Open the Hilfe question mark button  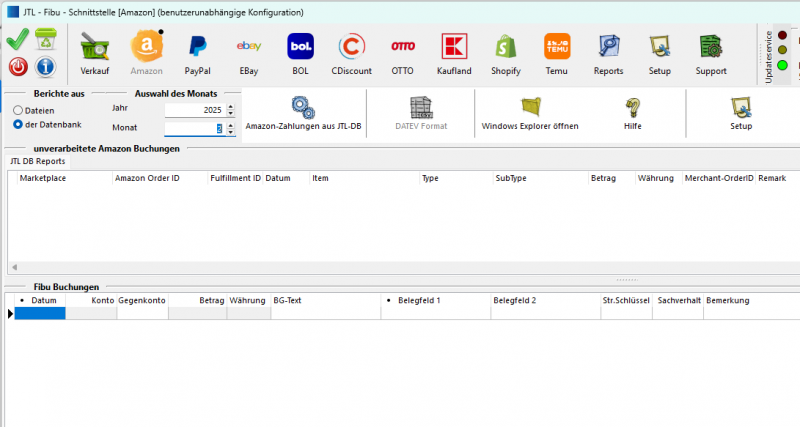tap(632, 113)
